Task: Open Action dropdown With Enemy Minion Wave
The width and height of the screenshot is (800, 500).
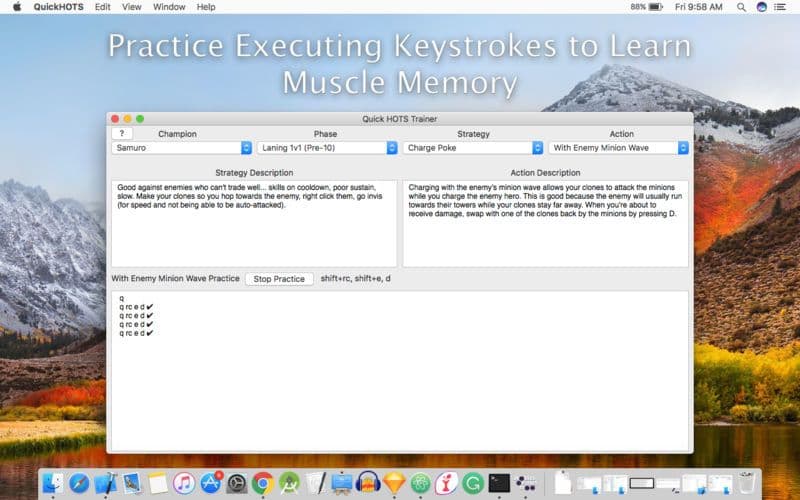Action: coord(619,148)
